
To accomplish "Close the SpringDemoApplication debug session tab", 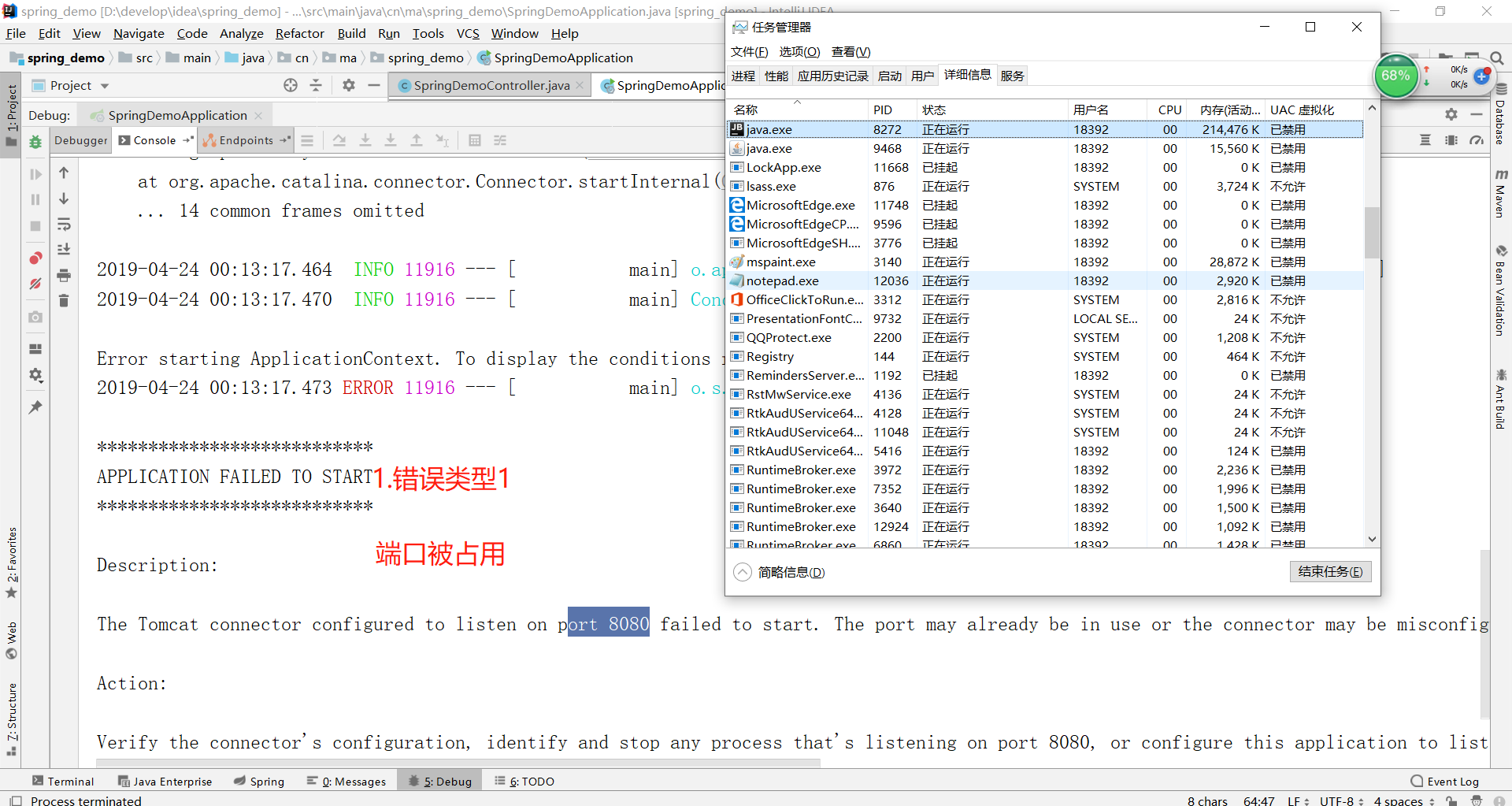I will pos(258,115).
